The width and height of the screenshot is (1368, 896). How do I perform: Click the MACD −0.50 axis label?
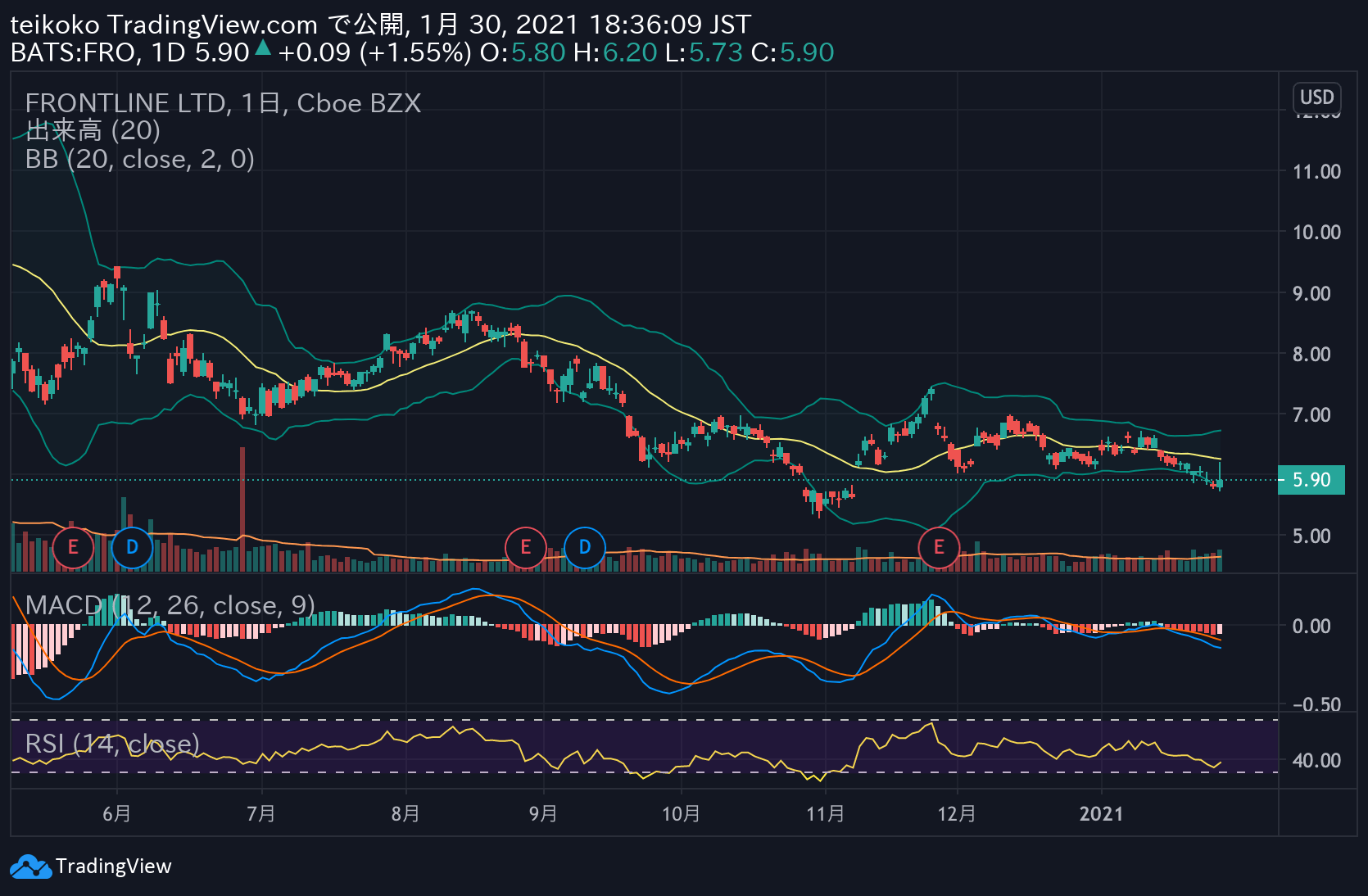click(x=1316, y=705)
